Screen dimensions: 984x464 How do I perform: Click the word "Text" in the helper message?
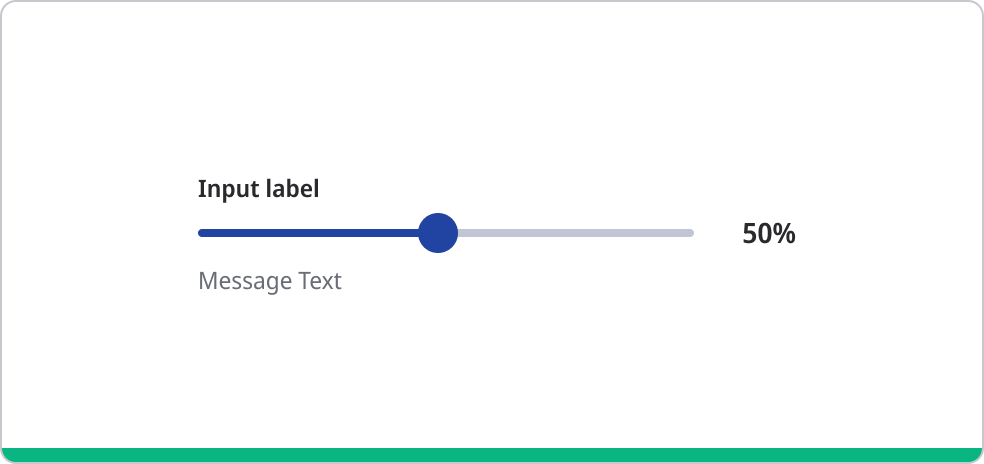pyautogui.click(x=320, y=281)
